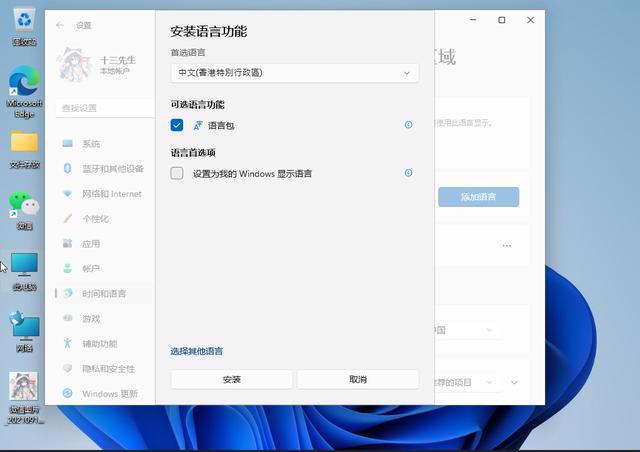640x452 pixels.
Task: Open the Recycle Bin desktop icon
Action: [x=24, y=27]
